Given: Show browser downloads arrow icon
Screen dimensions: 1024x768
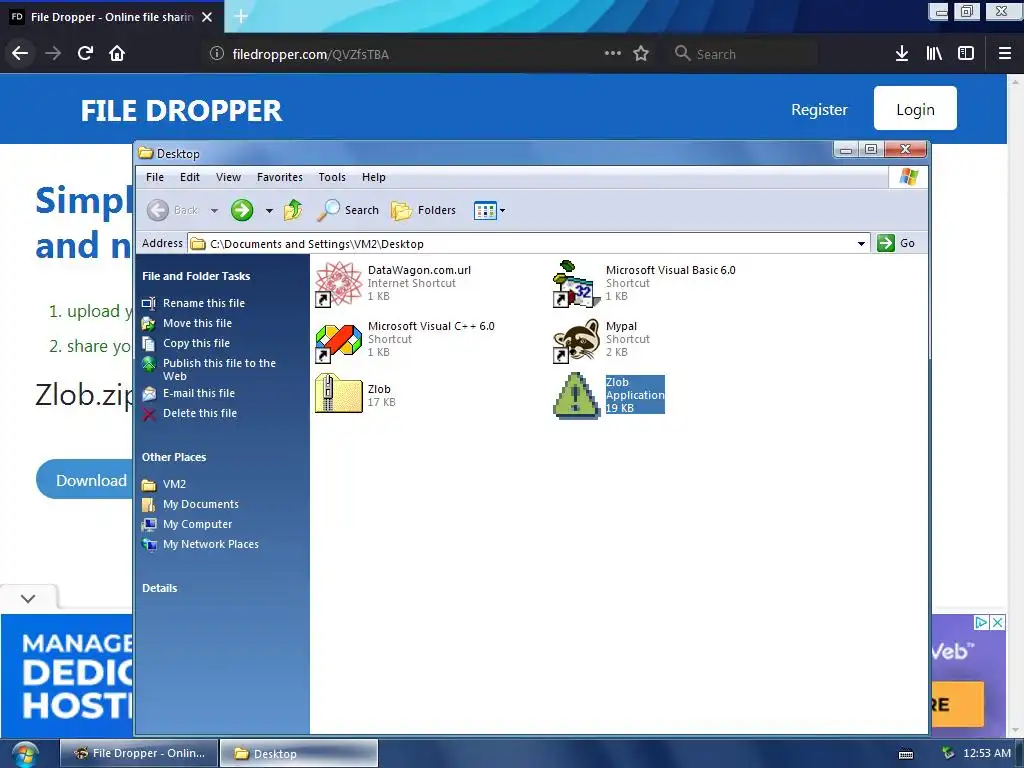Looking at the screenshot, I should (x=901, y=54).
